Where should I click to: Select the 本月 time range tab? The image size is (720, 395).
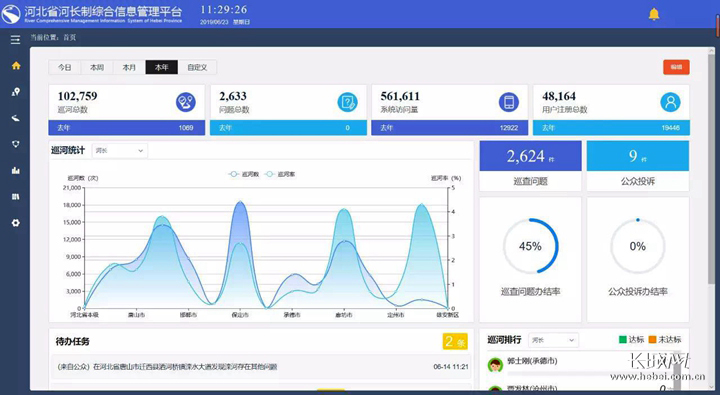coord(129,67)
